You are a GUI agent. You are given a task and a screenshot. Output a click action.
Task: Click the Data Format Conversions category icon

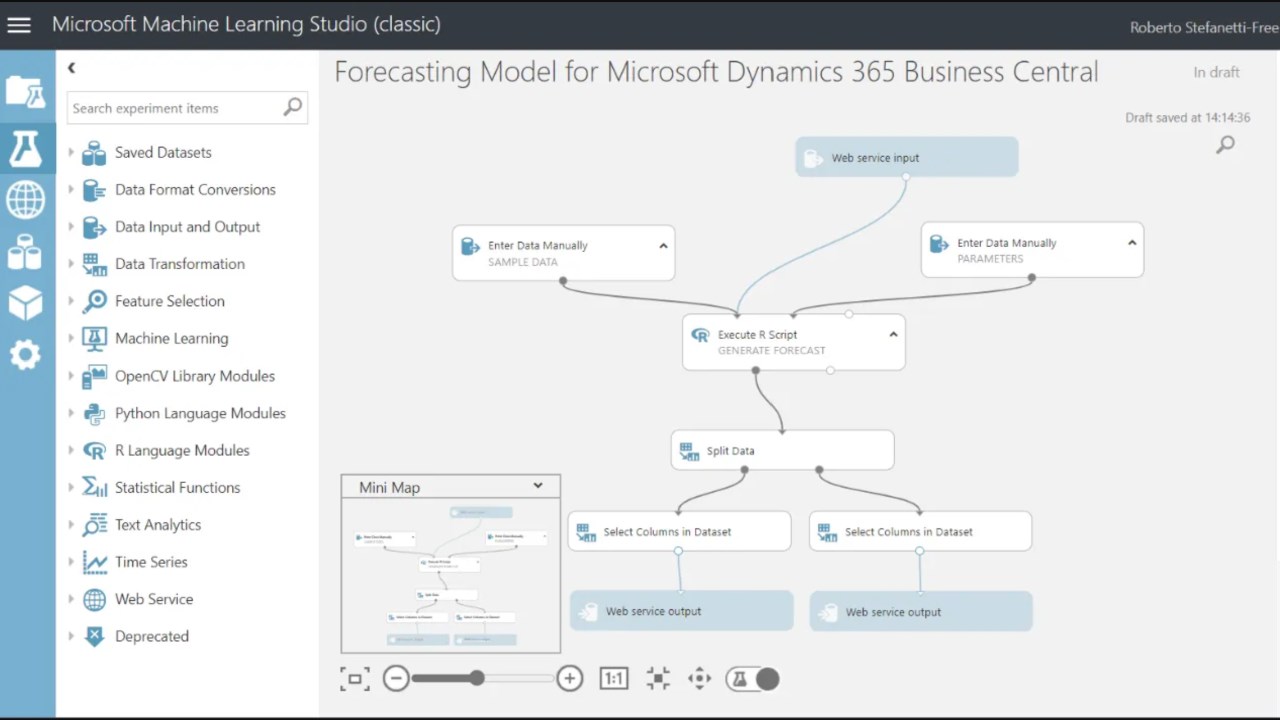pyautogui.click(x=94, y=190)
